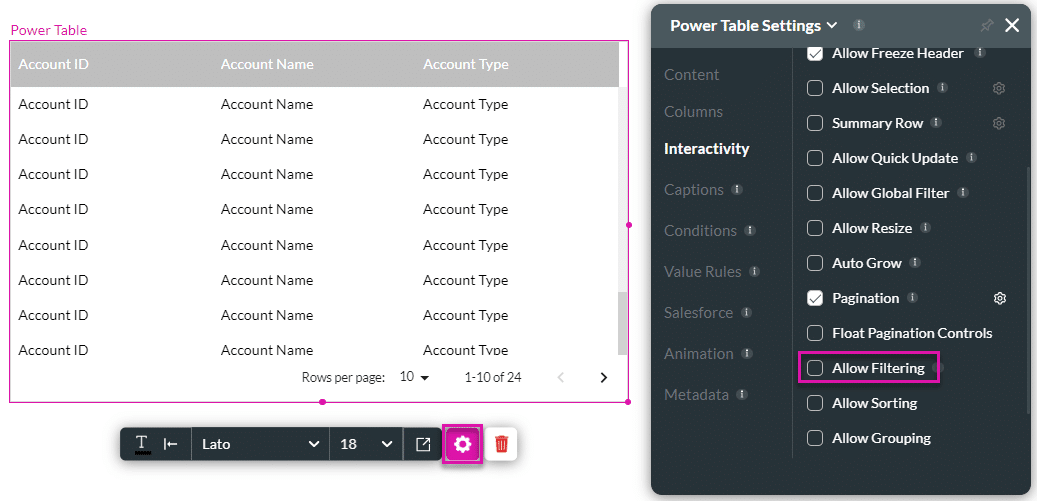
Task: Delete the Power Table with trash icon
Action: point(501,444)
